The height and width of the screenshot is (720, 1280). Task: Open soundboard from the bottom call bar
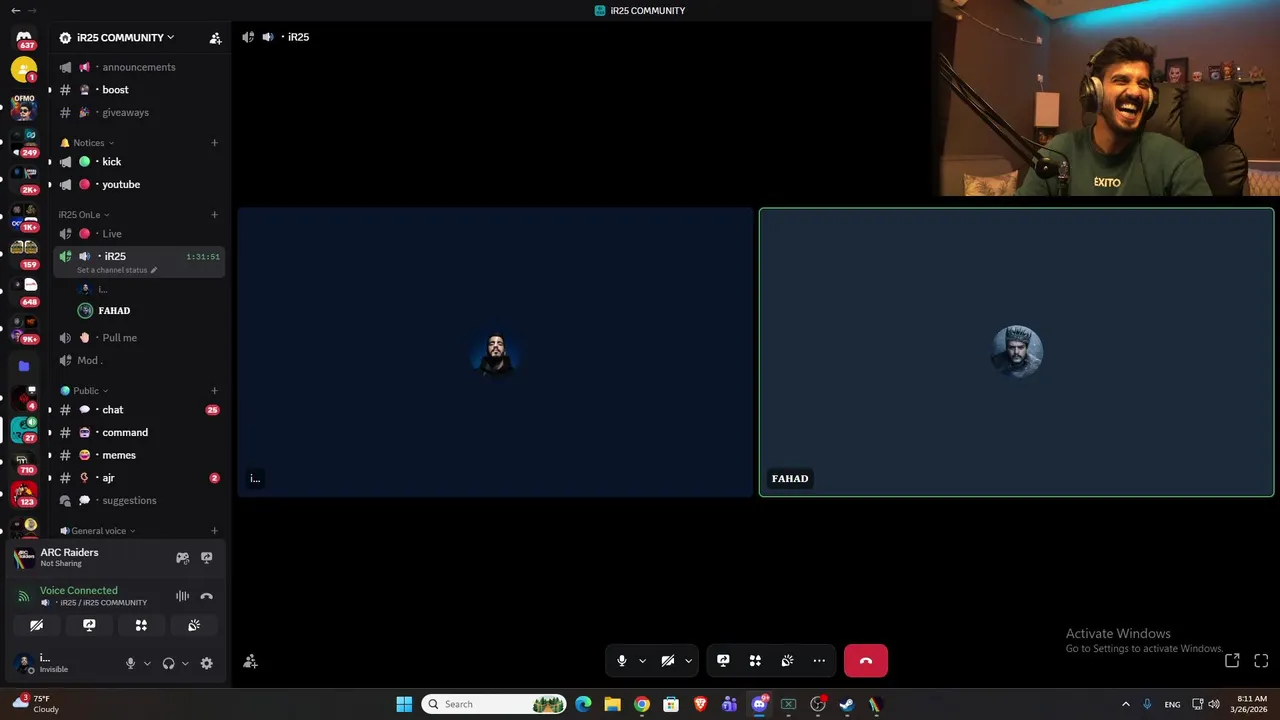[787, 661]
